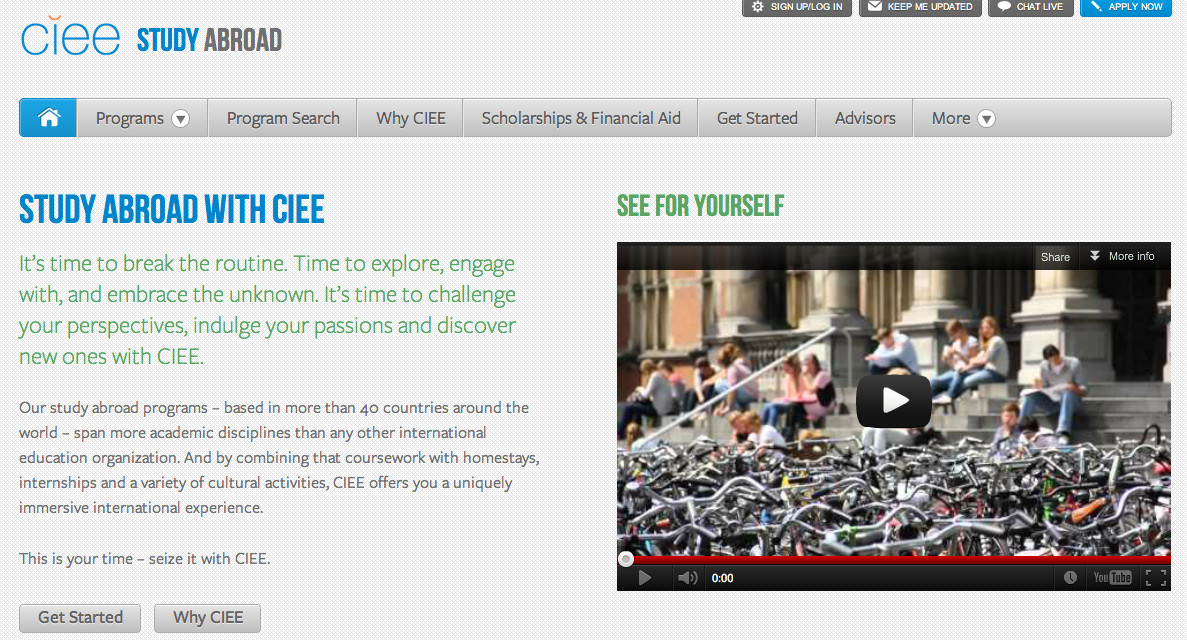Toggle fullscreen mode on the video
1187x640 pixels.
(1155, 578)
